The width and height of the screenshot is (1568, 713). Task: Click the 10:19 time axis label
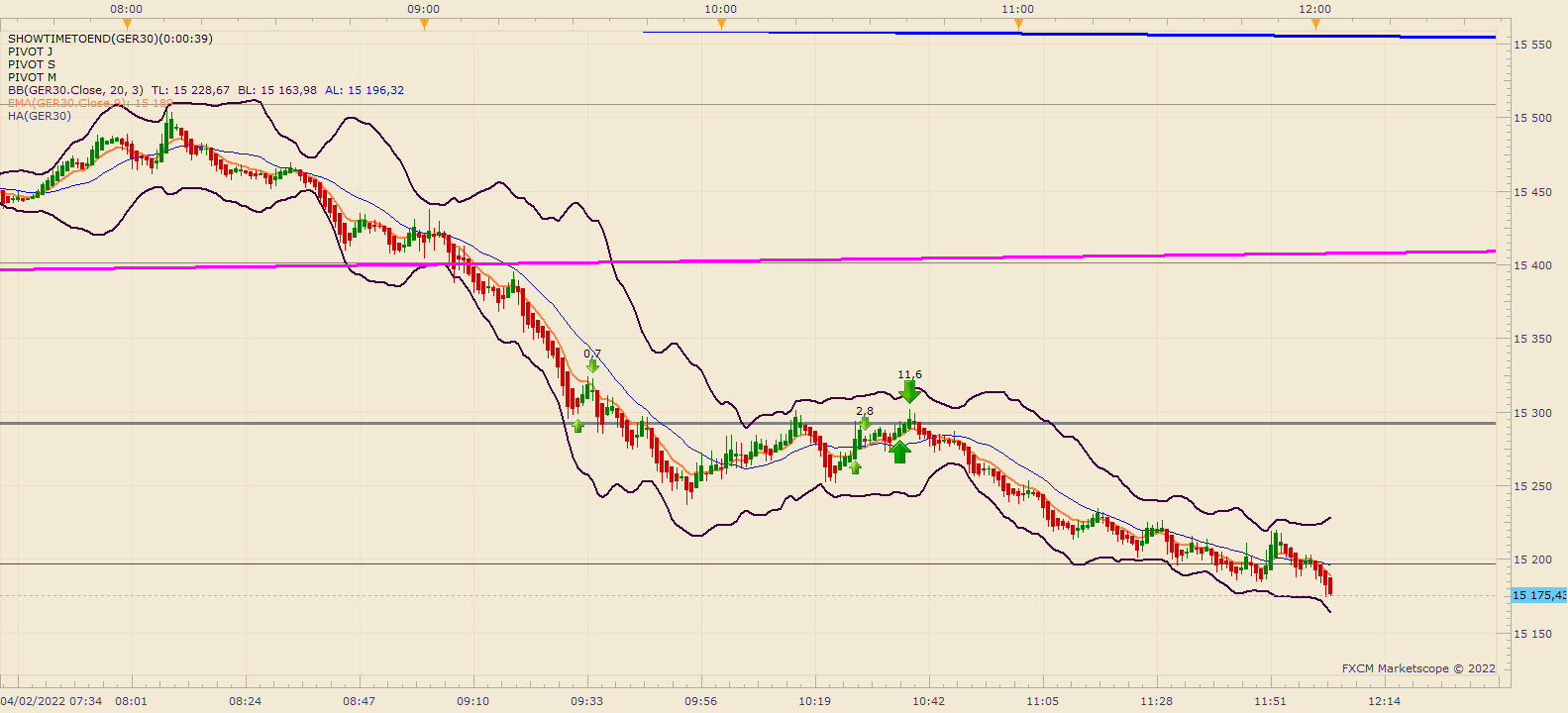coord(815,701)
